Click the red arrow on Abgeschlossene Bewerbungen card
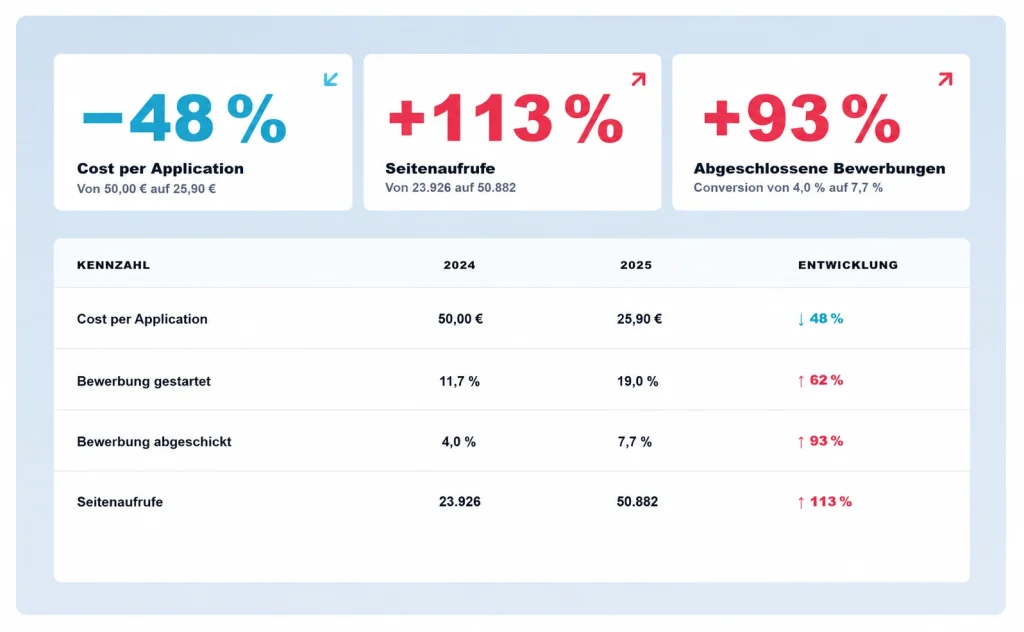 946,79
